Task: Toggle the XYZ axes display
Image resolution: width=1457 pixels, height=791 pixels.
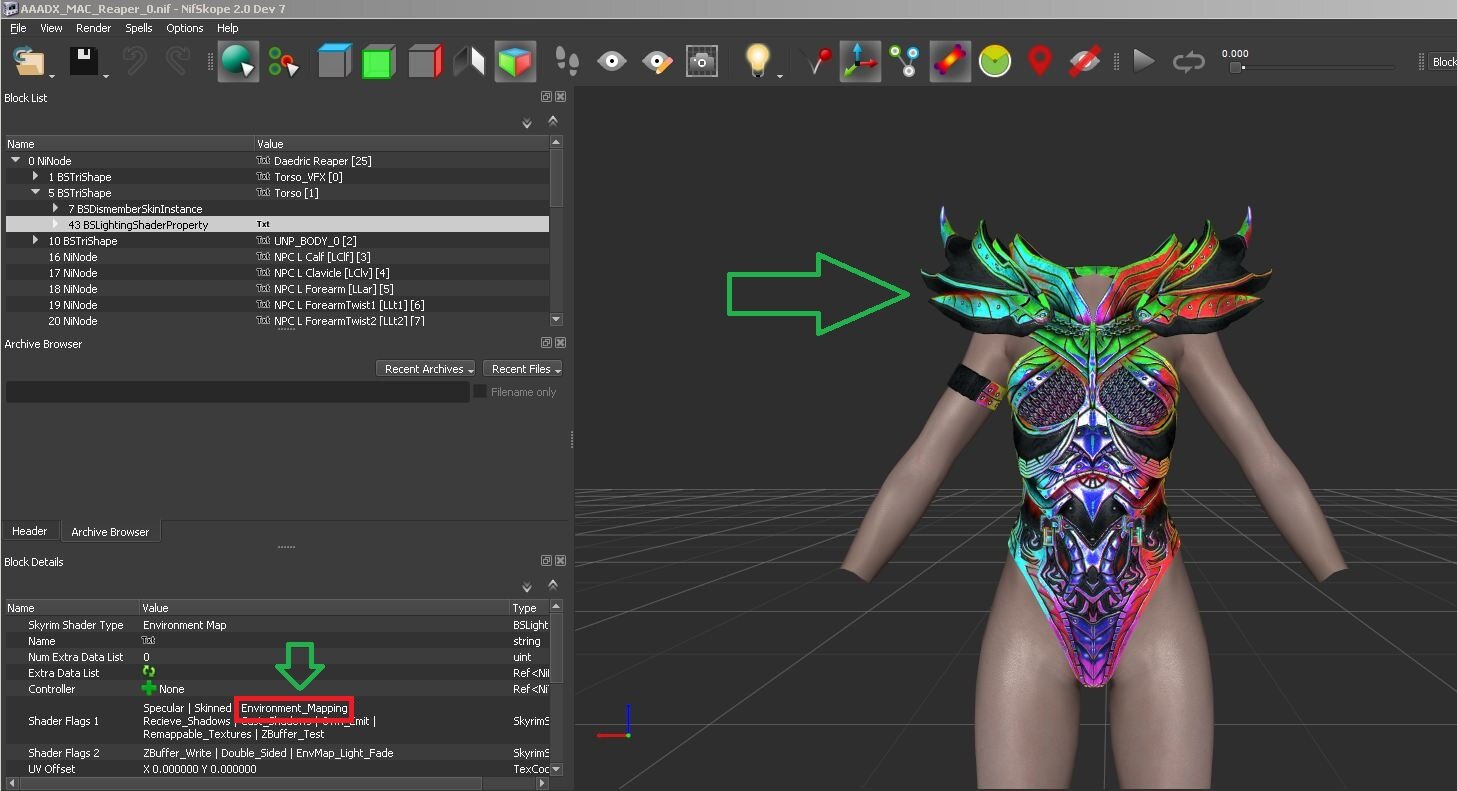Action: (x=860, y=62)
